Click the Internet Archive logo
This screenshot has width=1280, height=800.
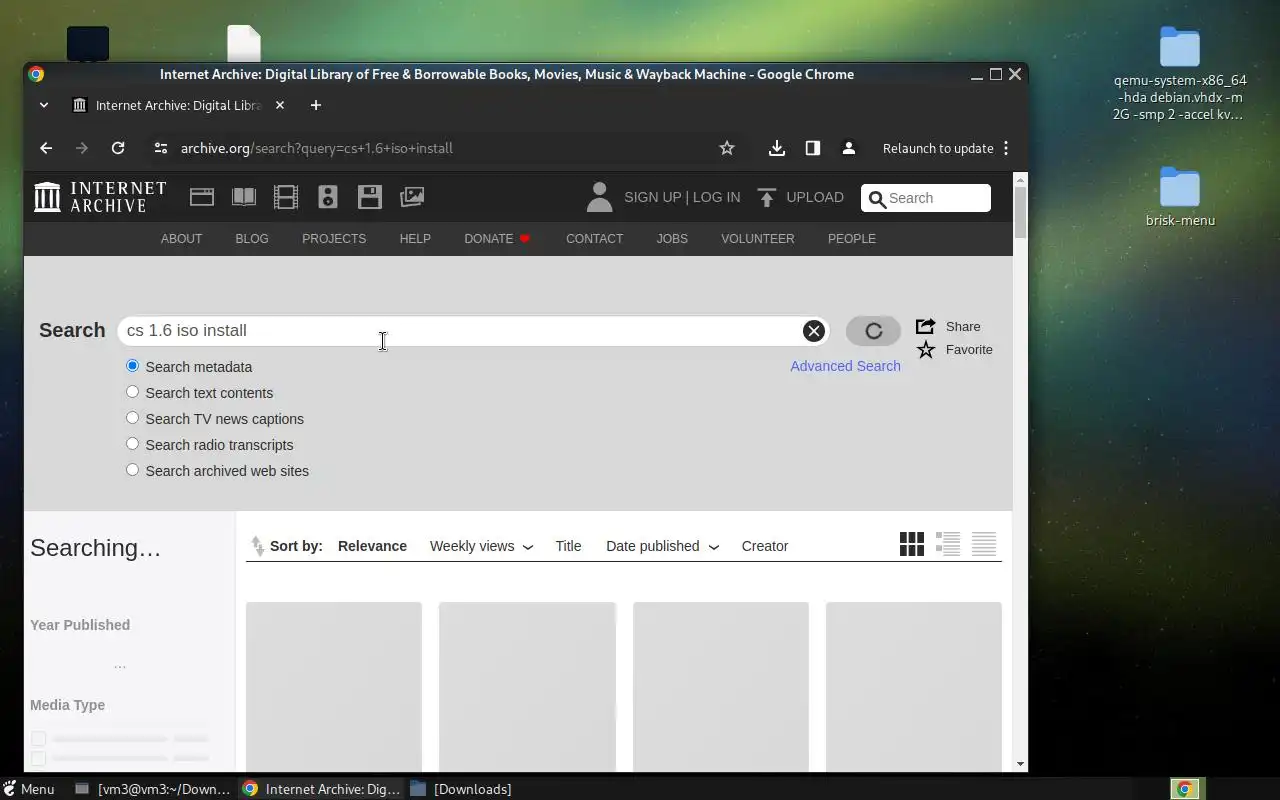point(100,197)
